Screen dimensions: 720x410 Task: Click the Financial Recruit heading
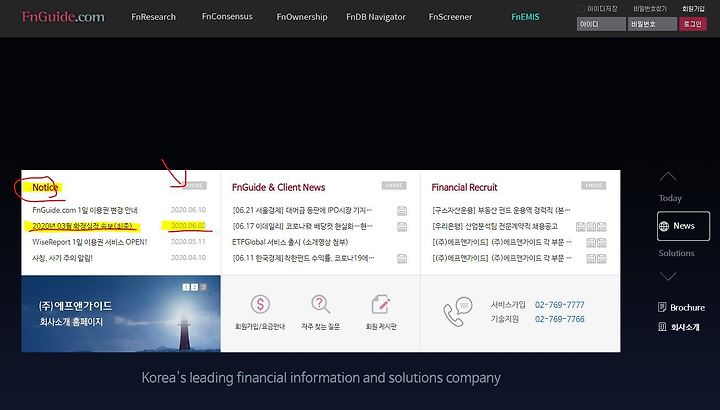[x=464, y=187]
